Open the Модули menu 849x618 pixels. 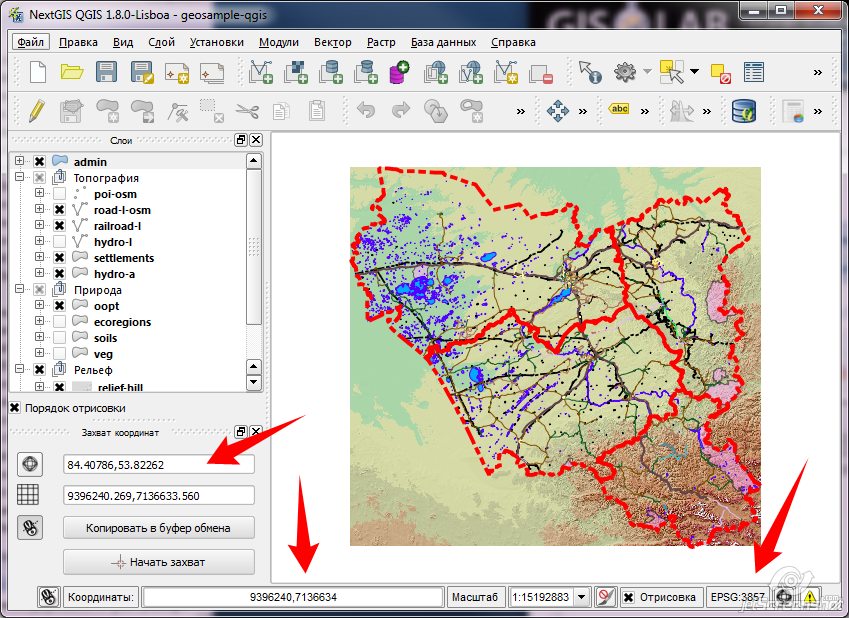279,42
